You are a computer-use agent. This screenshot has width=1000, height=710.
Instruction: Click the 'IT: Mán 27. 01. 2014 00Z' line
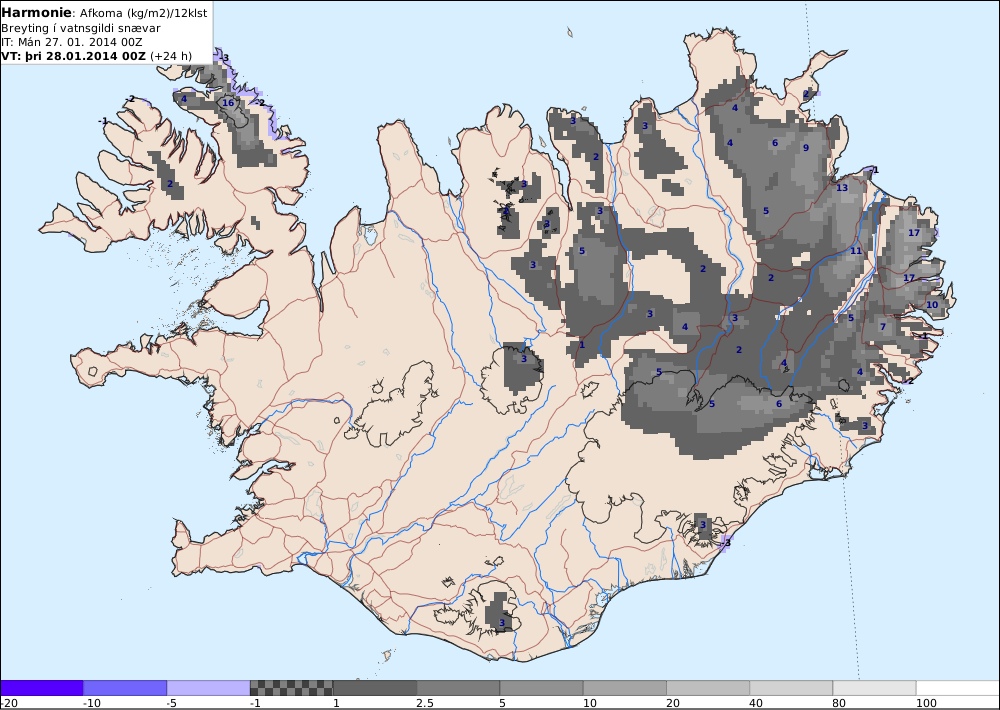(71, 42)
